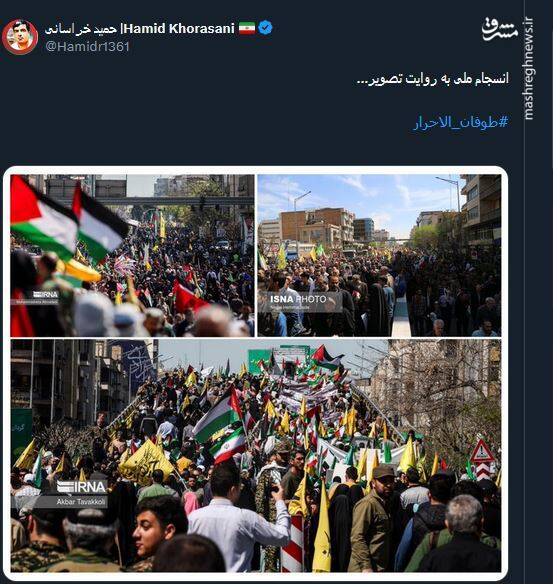Click the green highway sign in bottom photo

(259, 361)
